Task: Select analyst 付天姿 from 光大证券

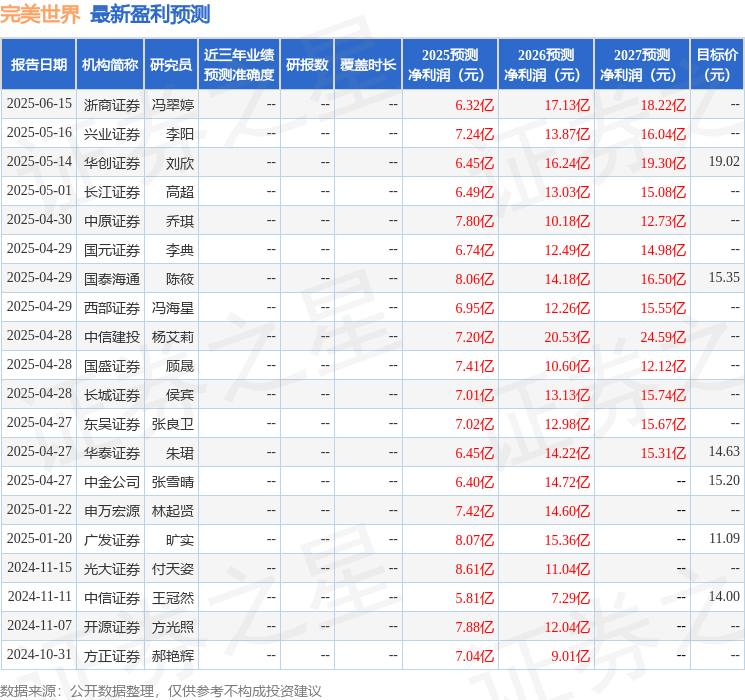Action: [173, 568]
